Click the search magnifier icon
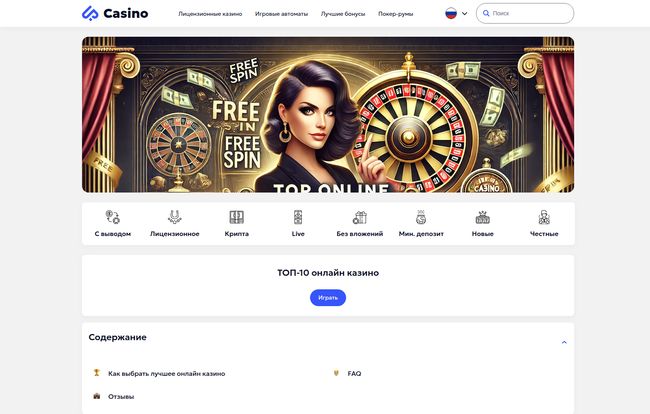 pyautogui.click(x=486, y=13)
